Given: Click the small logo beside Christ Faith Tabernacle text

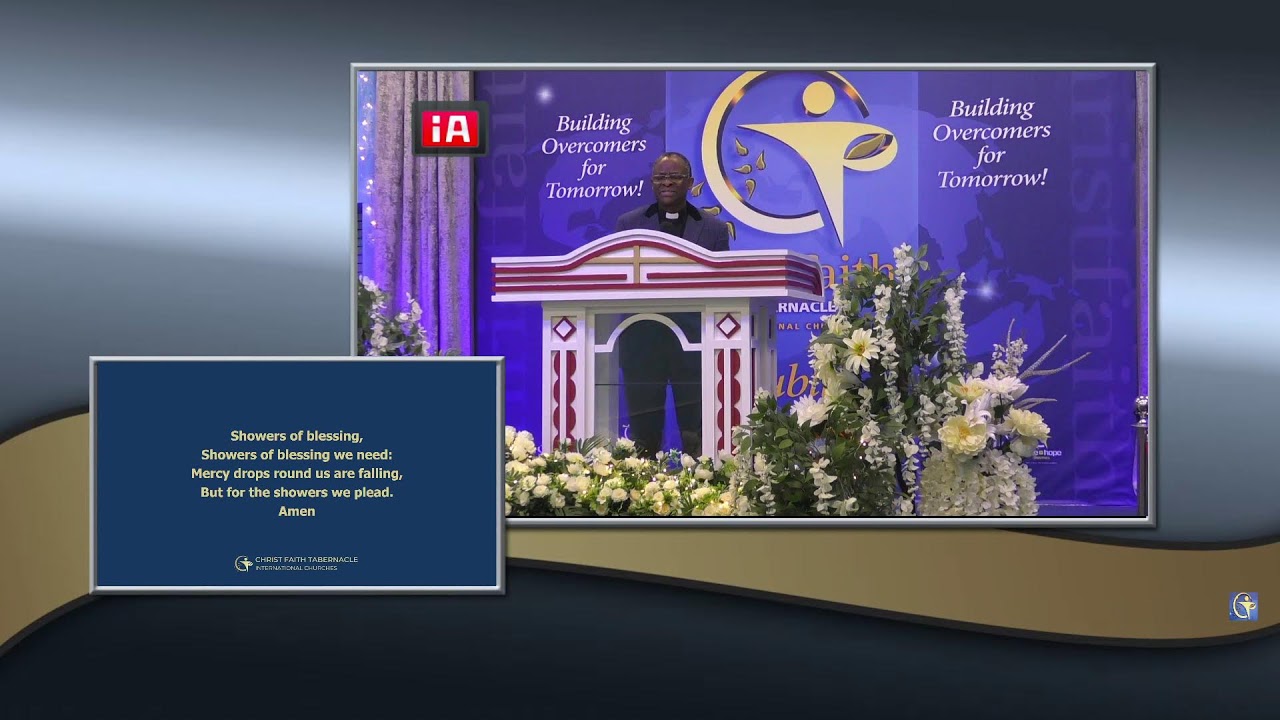Looking at the screenshot, I should tap(243, 564).
